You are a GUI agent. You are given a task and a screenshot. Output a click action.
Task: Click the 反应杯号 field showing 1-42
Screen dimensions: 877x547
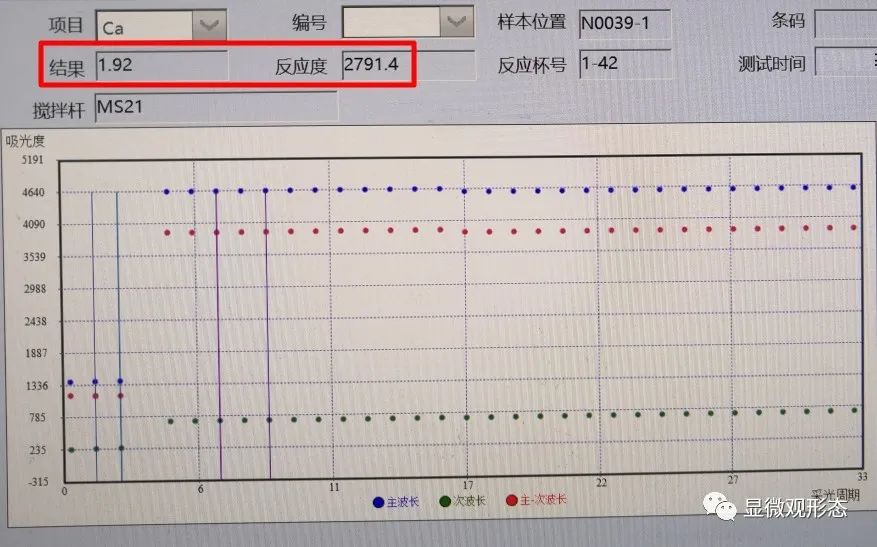tap(625, 64)
